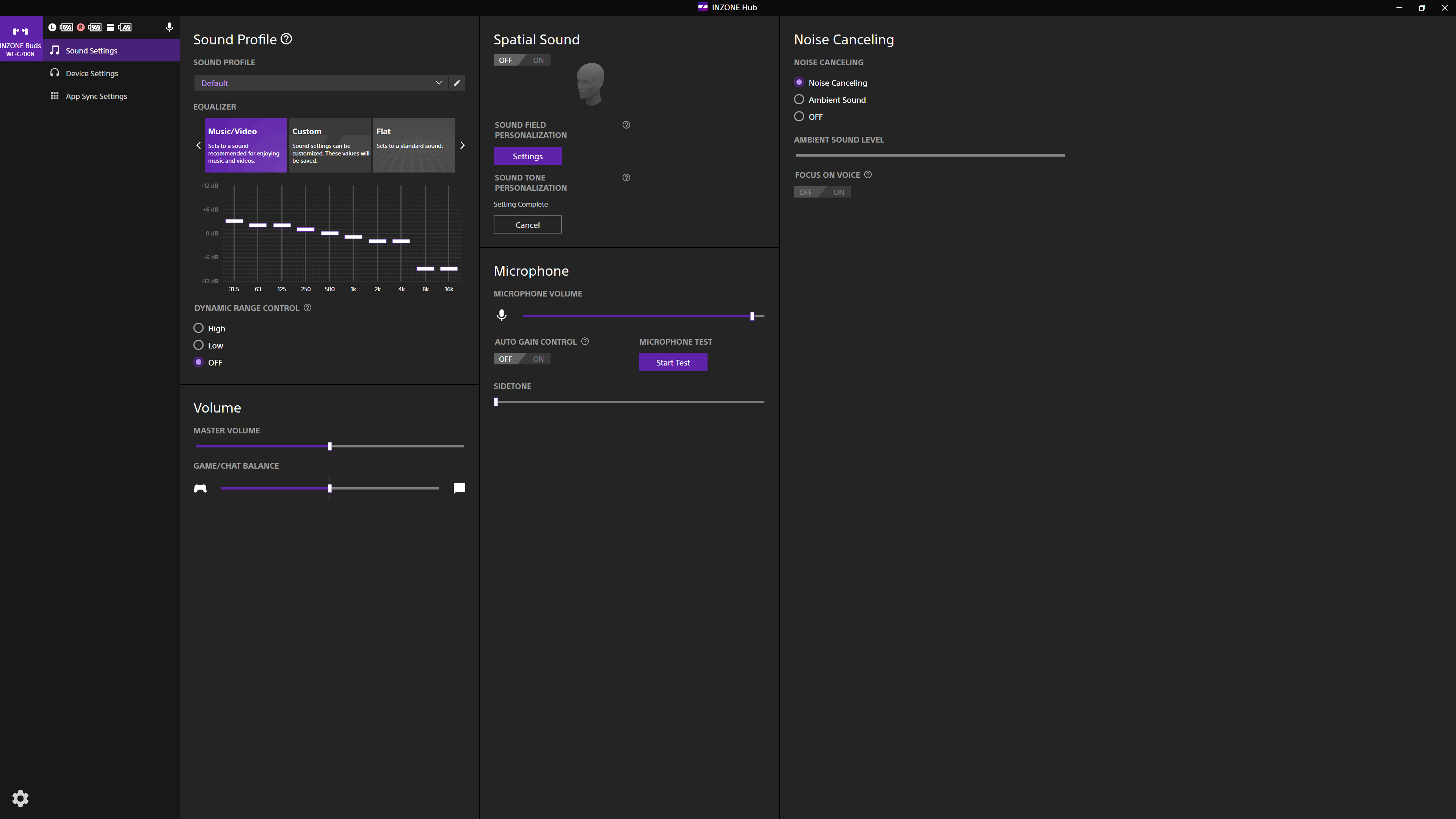This screenshot has height=819, width=1456.
Task: Open Device Settings in sidebar
Action: (x=91, y=74)
